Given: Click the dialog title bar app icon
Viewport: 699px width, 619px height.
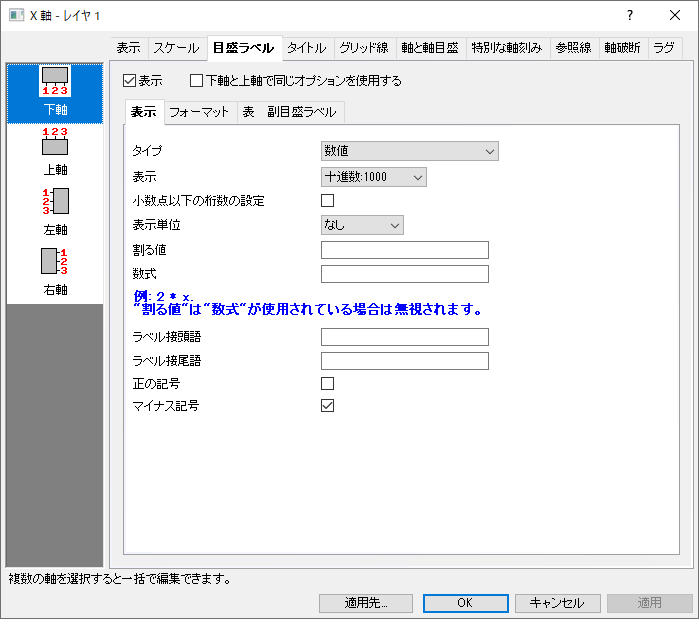Looking at the screenshot, I should click(x=16, y=15).
